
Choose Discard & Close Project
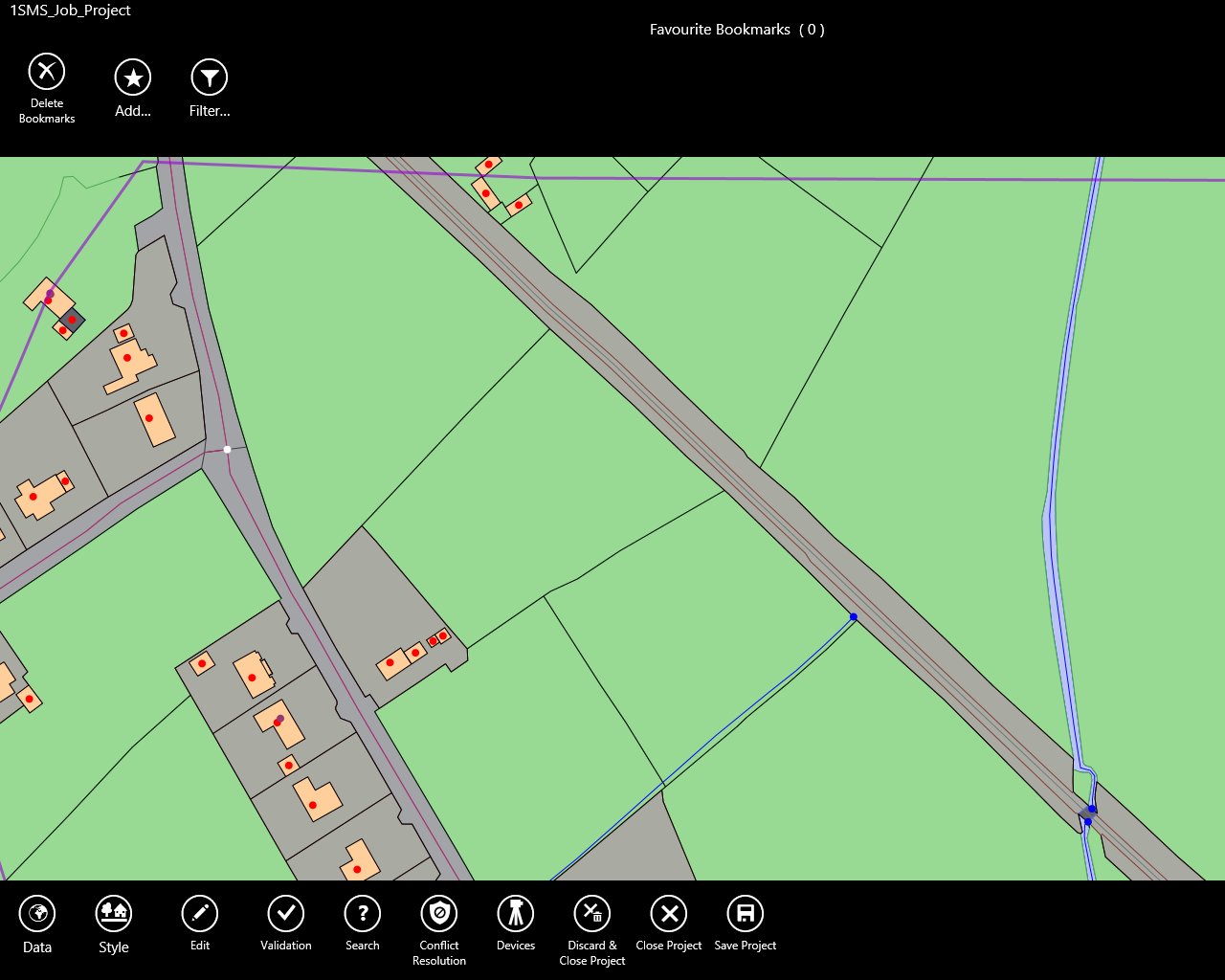coord(592,914)
